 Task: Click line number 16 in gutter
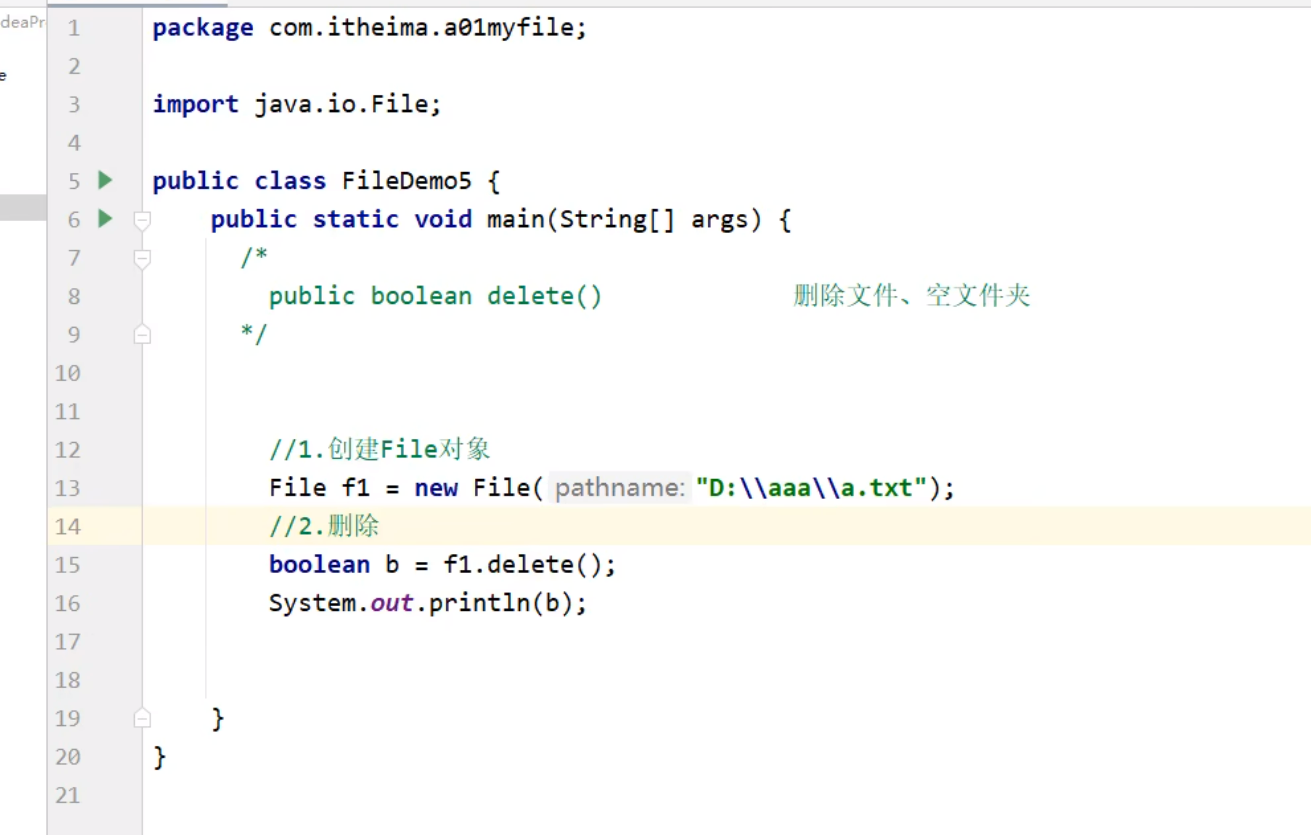tap(68, 603)
